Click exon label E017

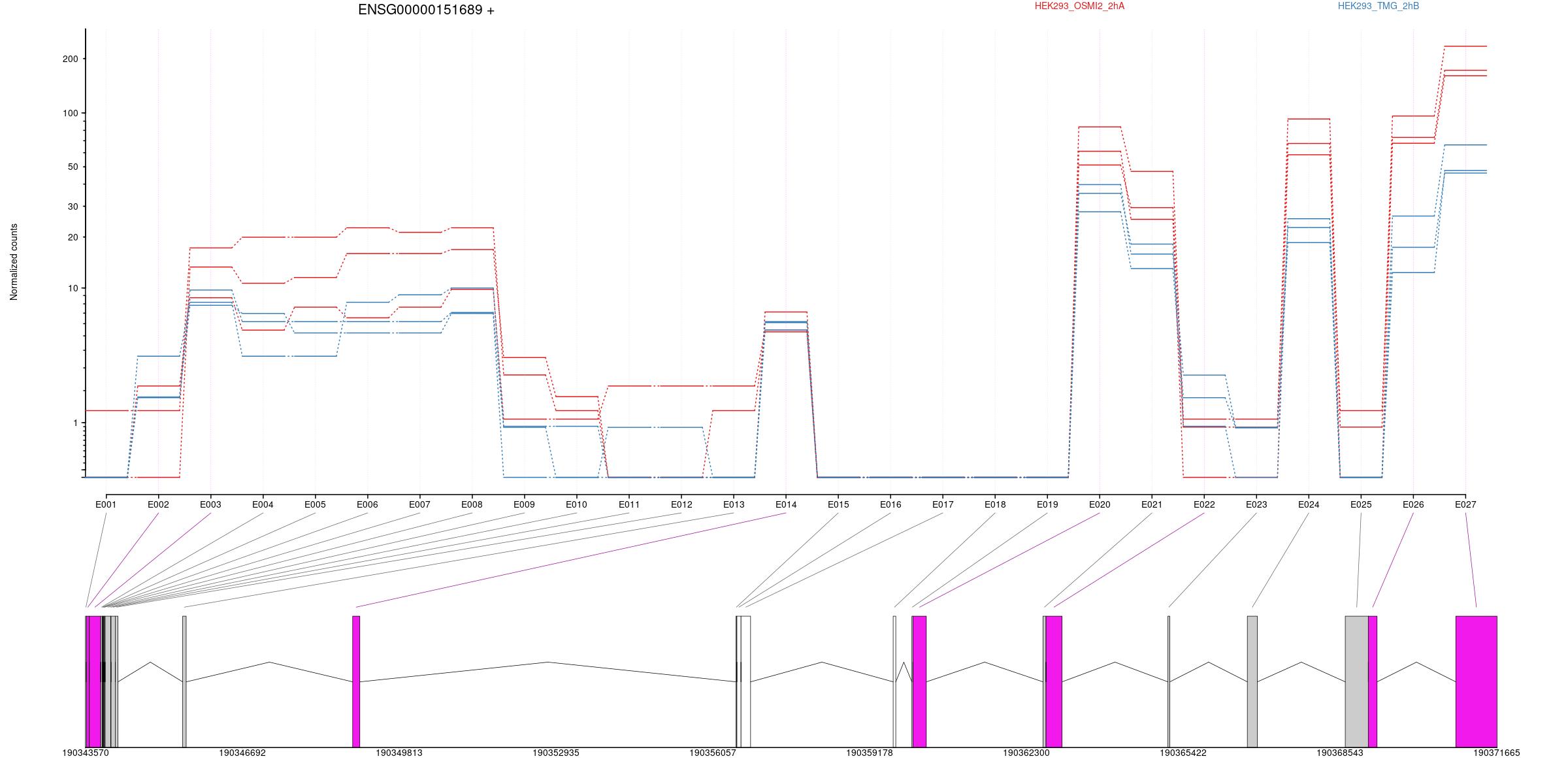943,504
